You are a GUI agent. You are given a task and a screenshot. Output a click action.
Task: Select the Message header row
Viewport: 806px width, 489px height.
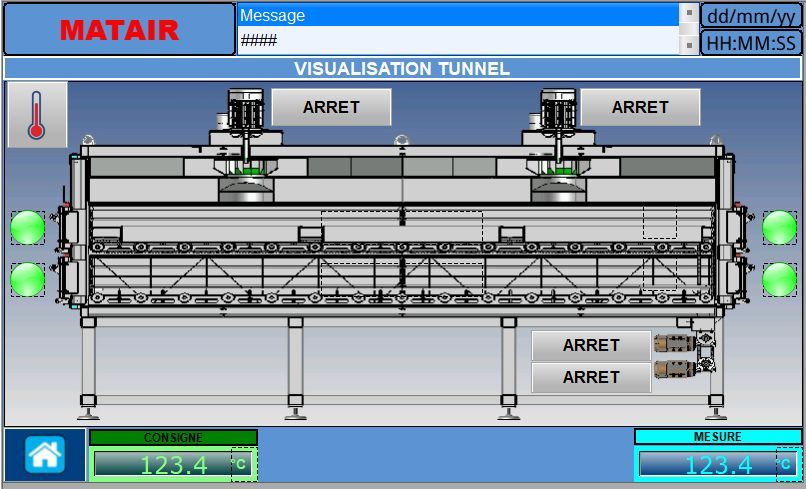[459, 15]
